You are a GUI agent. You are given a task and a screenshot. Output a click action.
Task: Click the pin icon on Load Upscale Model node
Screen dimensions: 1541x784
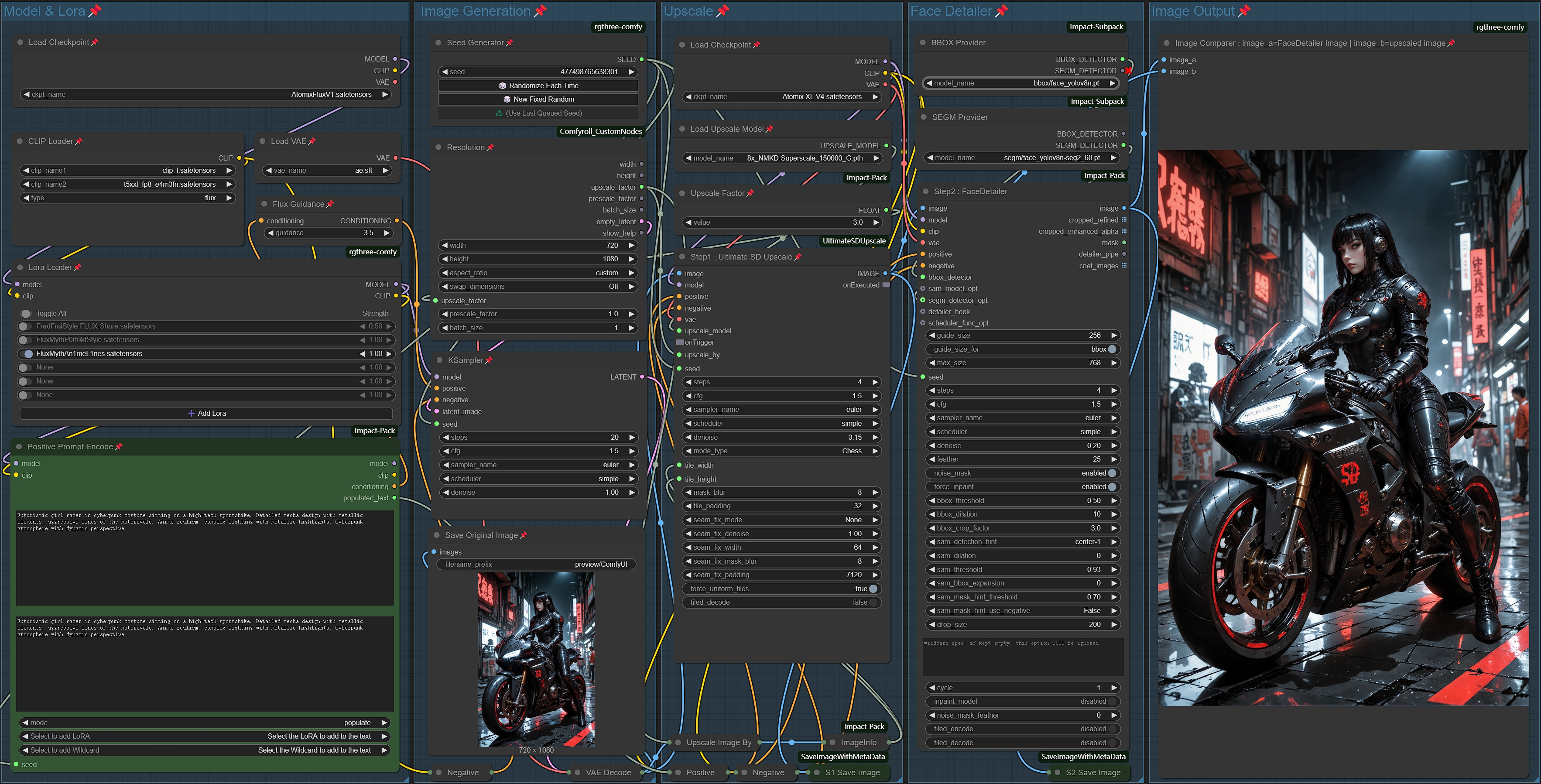pyautogui.click(x=769, y=129)
